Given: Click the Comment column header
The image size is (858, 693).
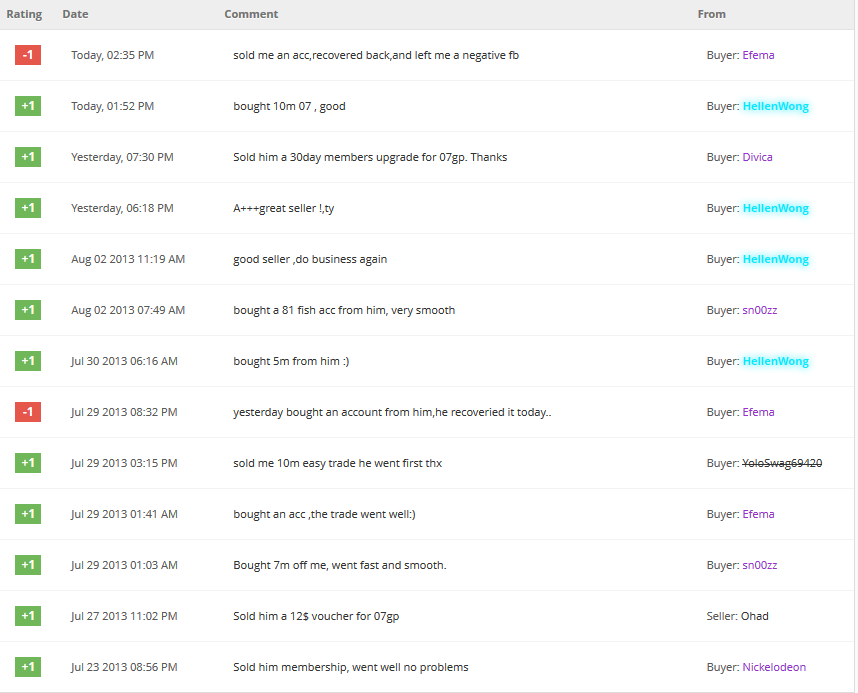Looking at the screenshot, I should click(251, 14).
